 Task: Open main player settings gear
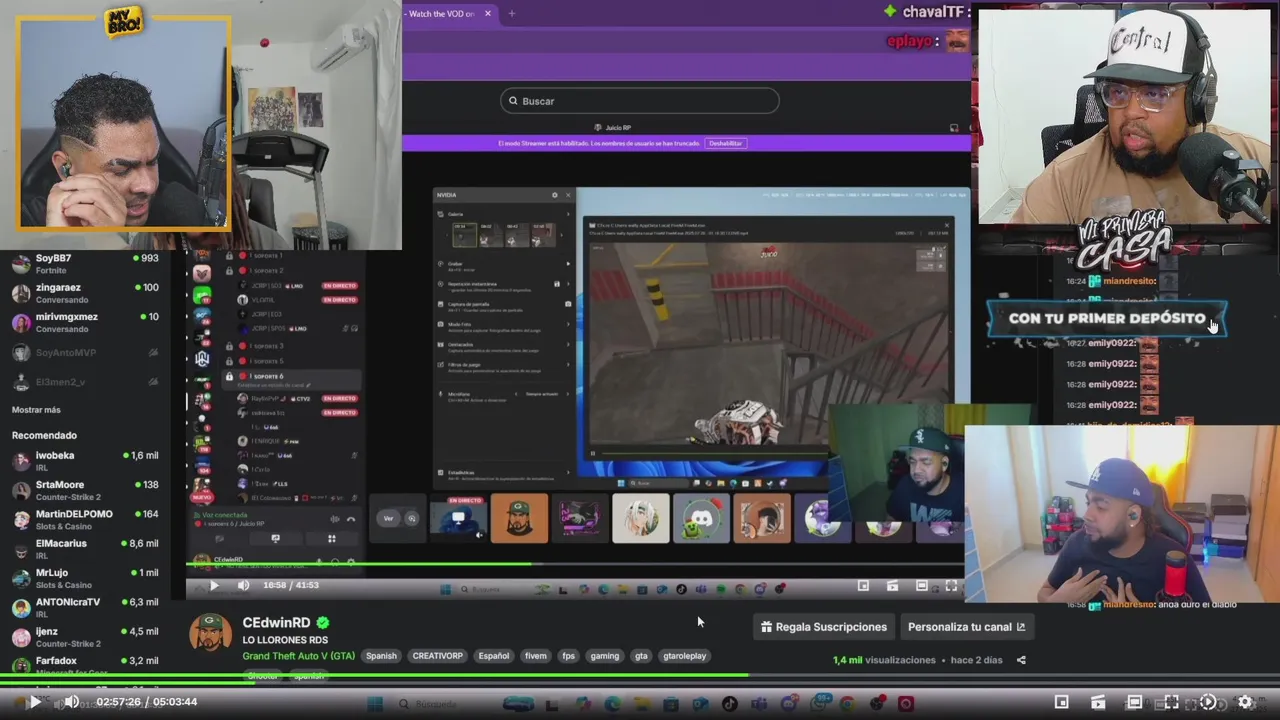[1245, 702]
